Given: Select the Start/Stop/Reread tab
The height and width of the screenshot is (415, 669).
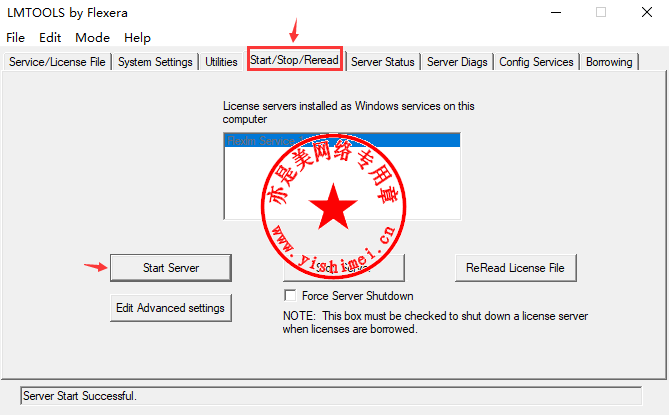Looking at the screenshot, I should (x=294, y=60).
